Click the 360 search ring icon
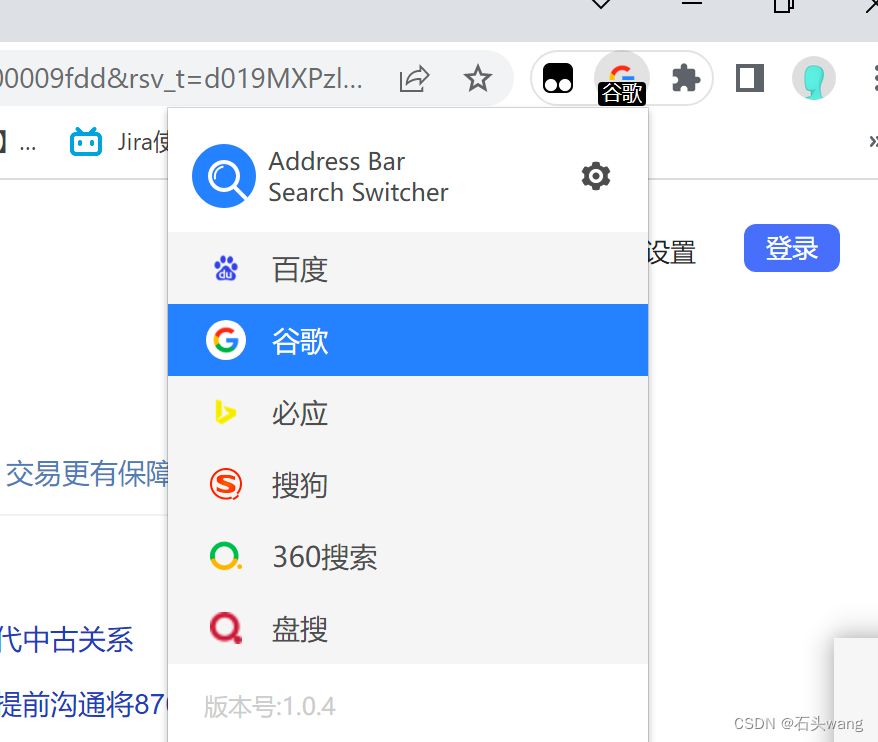The height and width of the screenshot is (742, 878). tap(226, 557)
